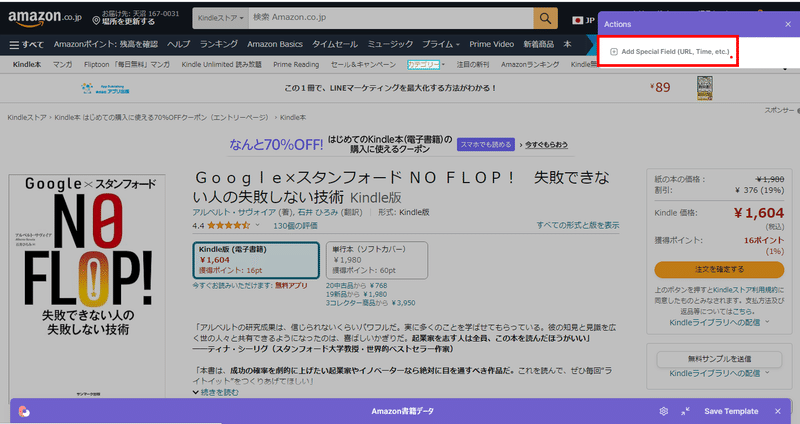Open ヘルプ in the top nav
The width and height of the screenshot is (800, 424).
point(179,44)
